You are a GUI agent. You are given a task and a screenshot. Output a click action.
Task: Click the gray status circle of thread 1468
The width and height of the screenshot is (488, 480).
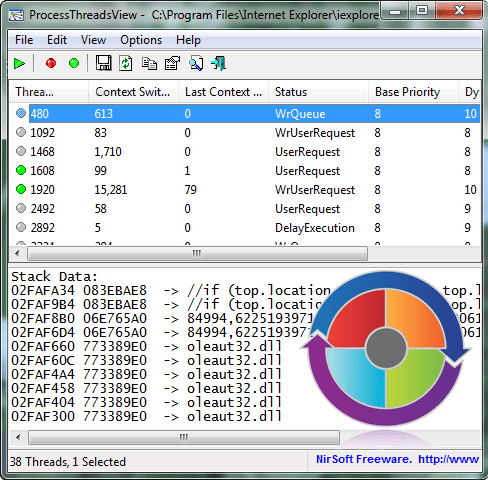point(21,151)
